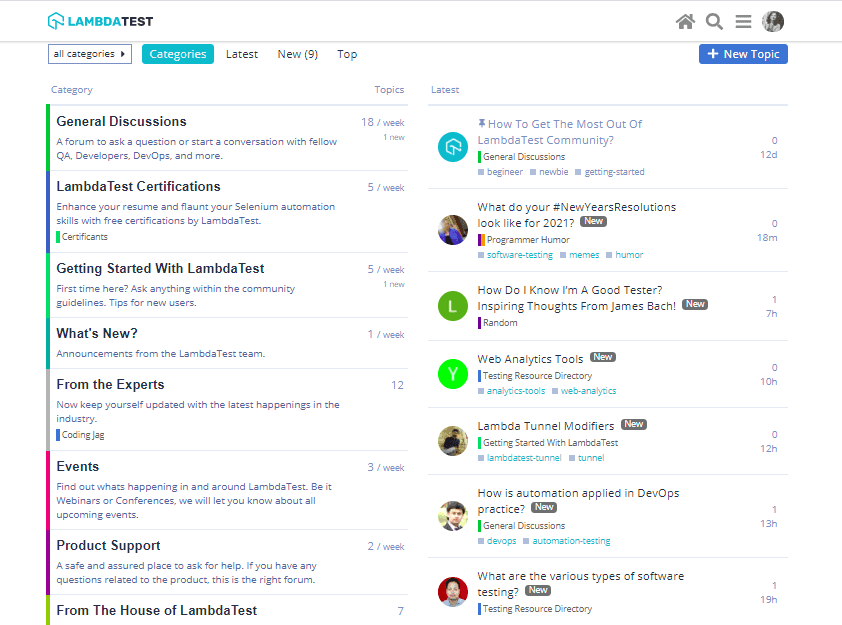Click the green Y user avatar
The image size is (842, 625).
453,374
